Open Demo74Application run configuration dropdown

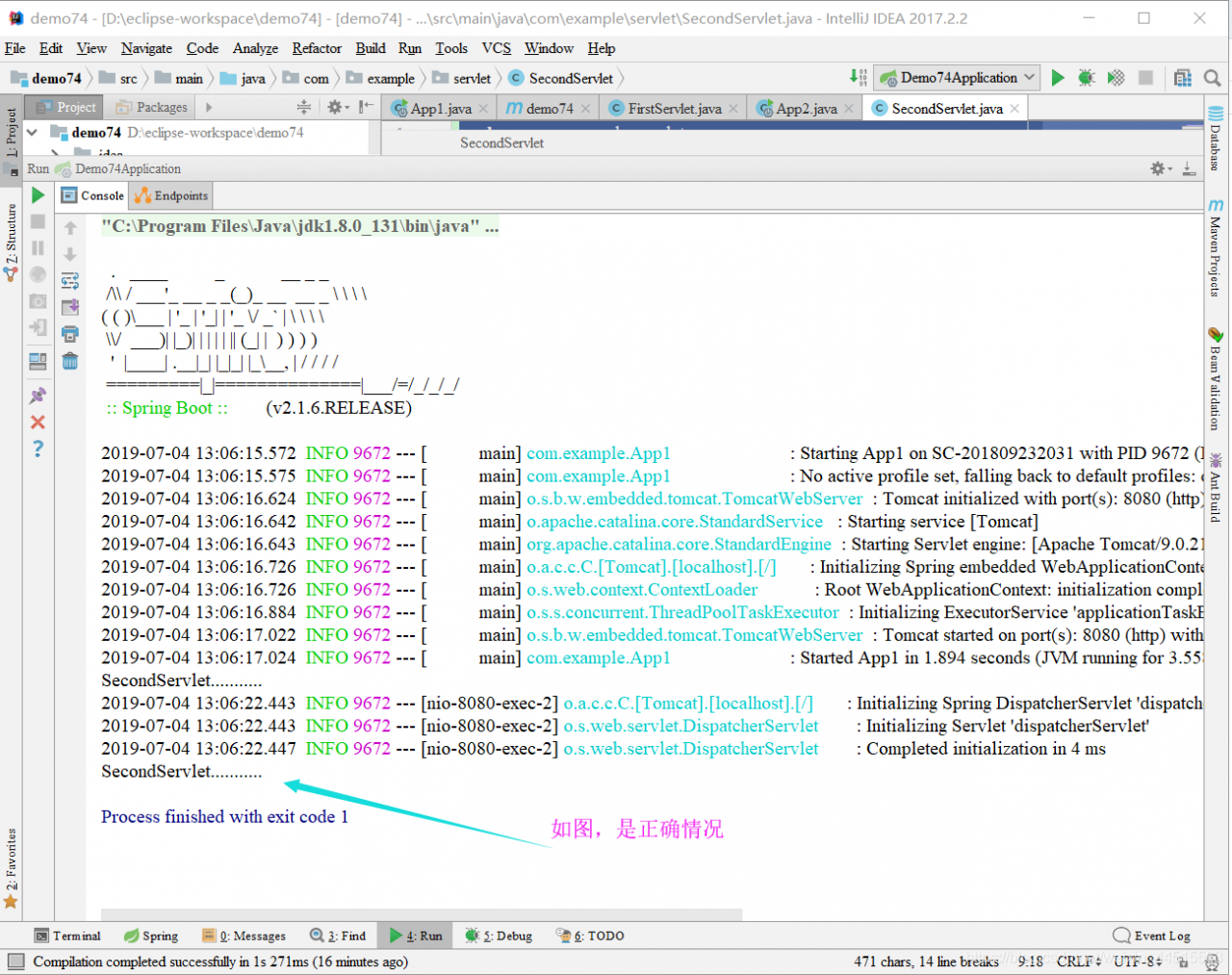[958, 78]
